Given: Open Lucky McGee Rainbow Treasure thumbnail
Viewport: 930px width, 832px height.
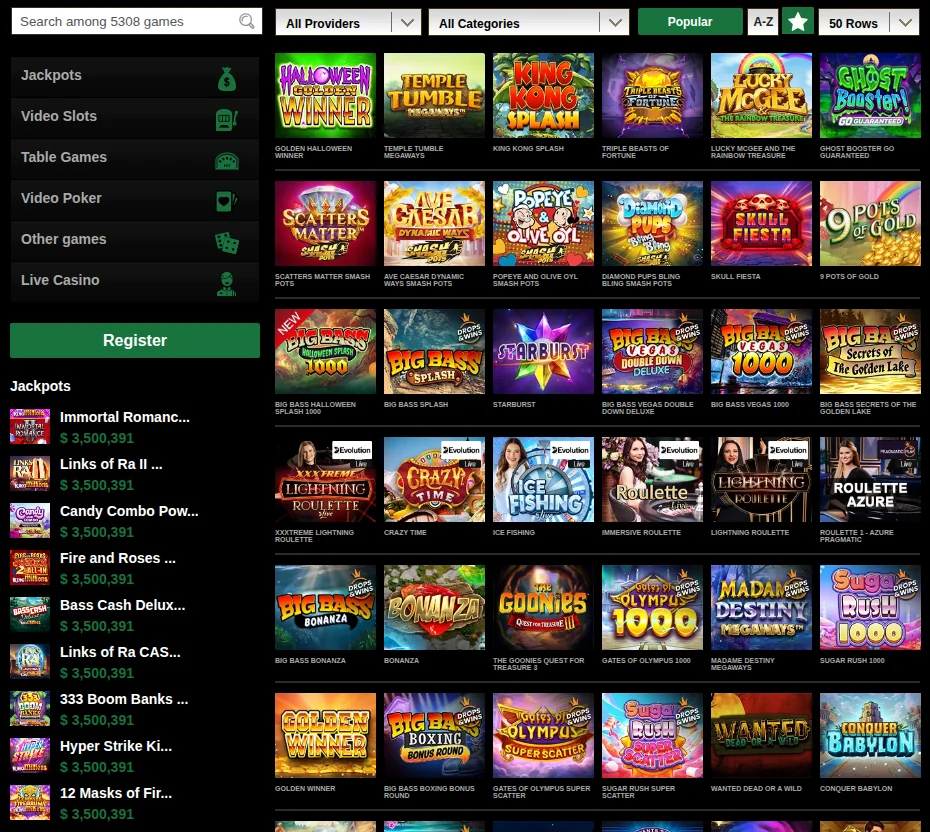Looking at the screenshot, I should pyautogui.click(x=762, y=95).
